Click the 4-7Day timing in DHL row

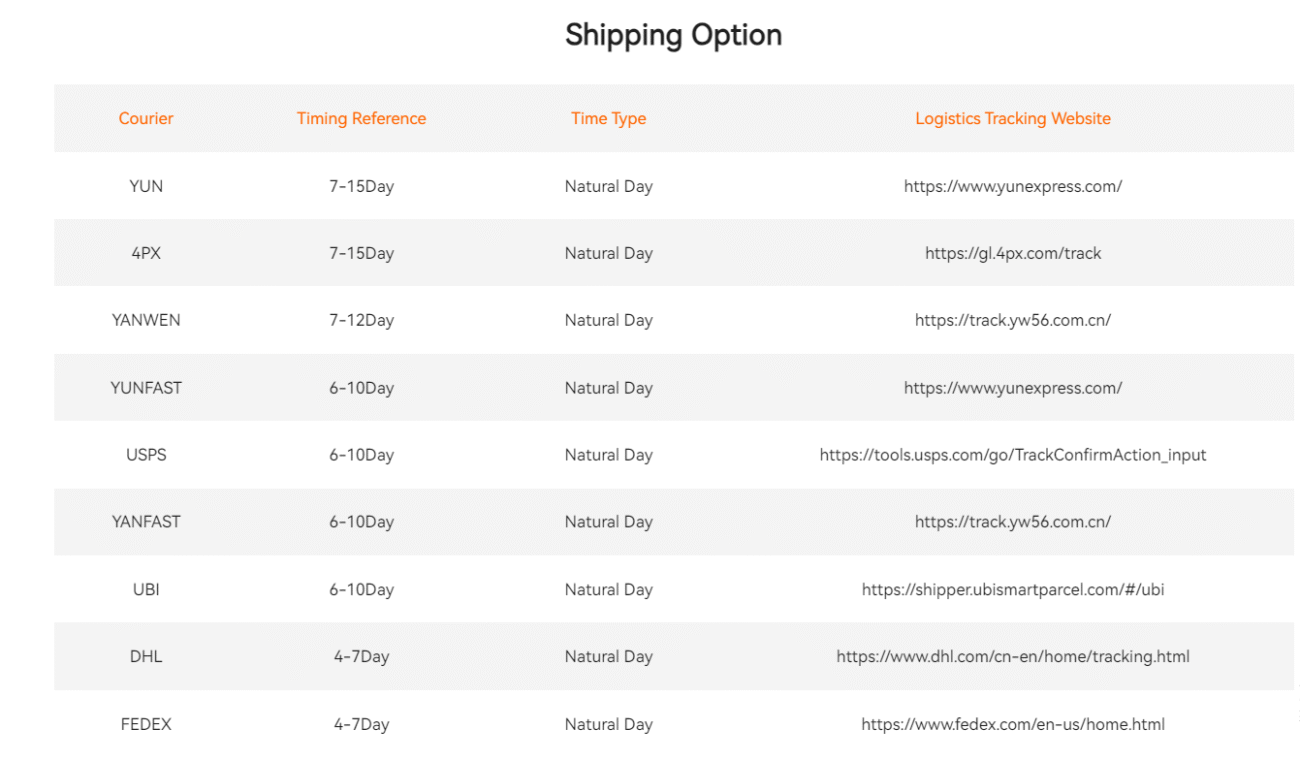coord(361,657)
